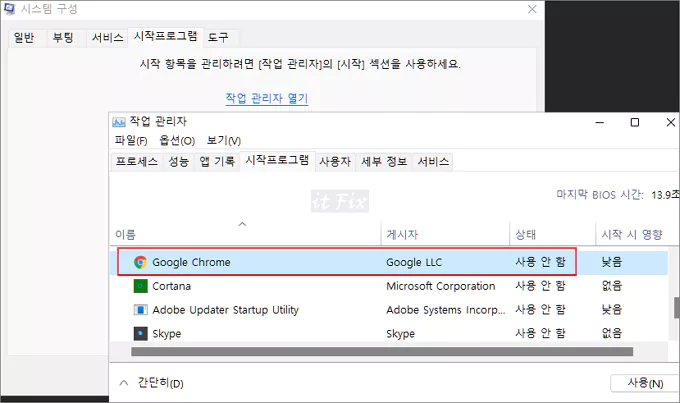Minimize the Task Manager window
This screenshot has height=403, width=680.
(600, 122)
